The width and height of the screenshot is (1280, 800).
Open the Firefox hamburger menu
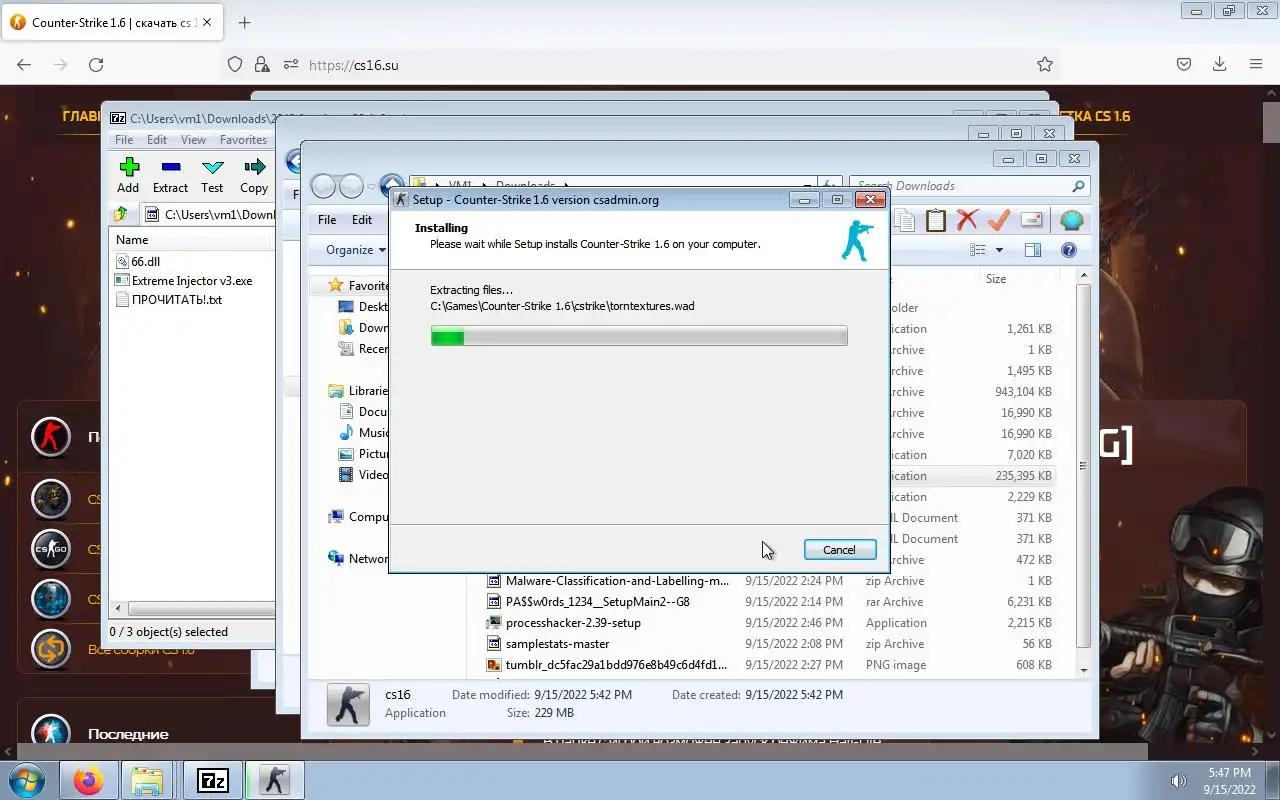click(1256, 65)
